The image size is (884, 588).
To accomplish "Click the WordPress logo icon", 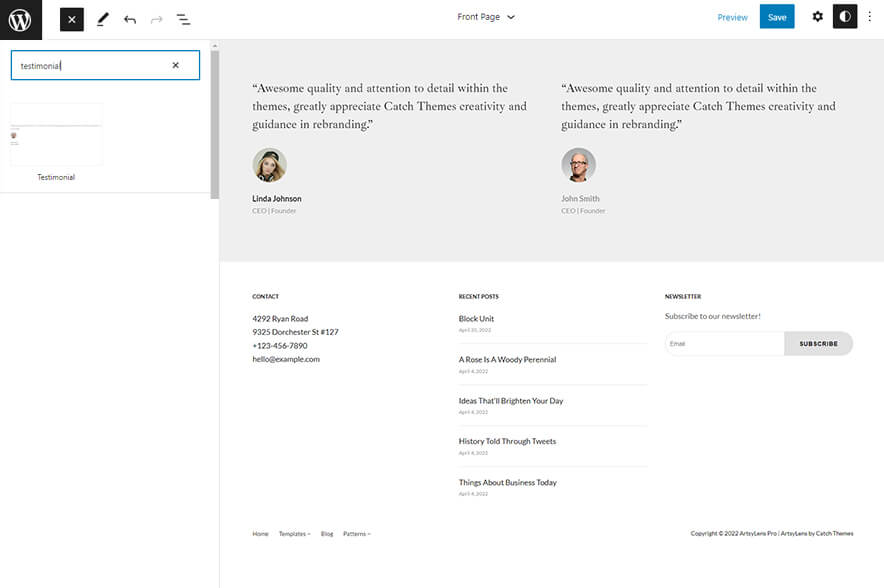I will point(20,19).
